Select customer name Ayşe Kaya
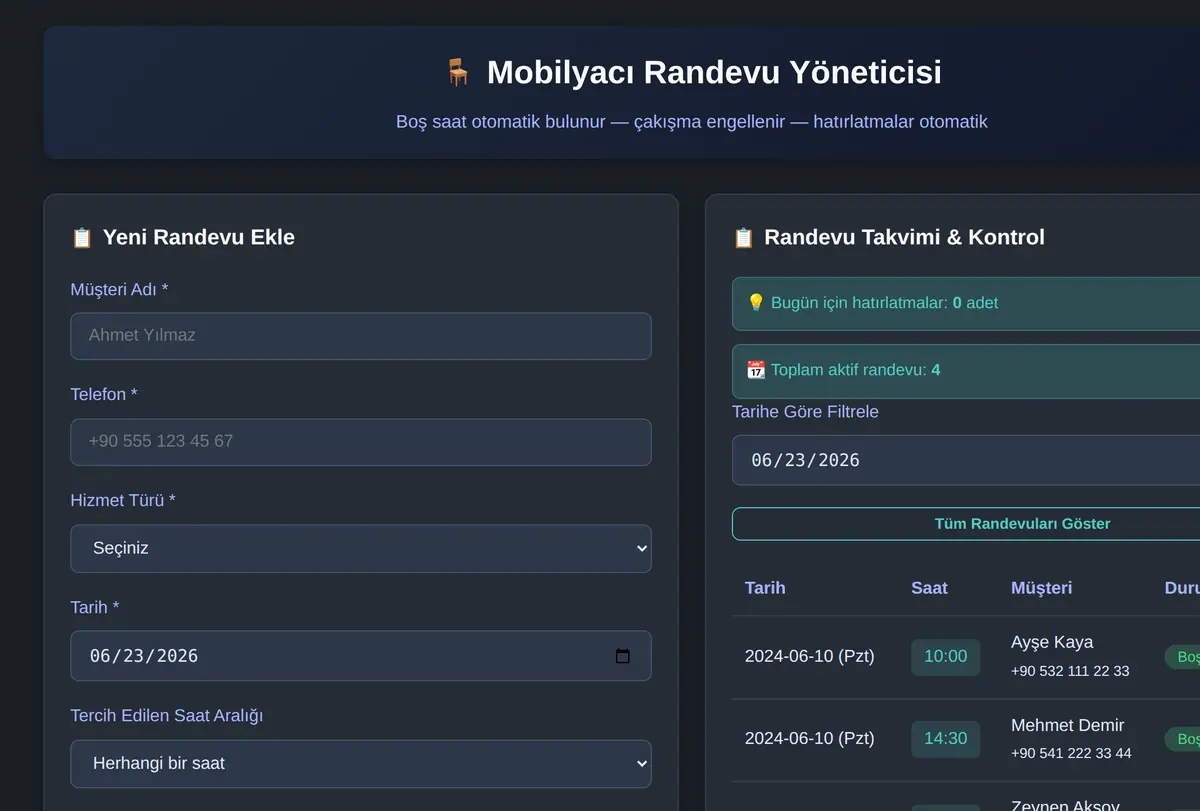This screenshot has width=1200, height=811. tap(1052, 643)
